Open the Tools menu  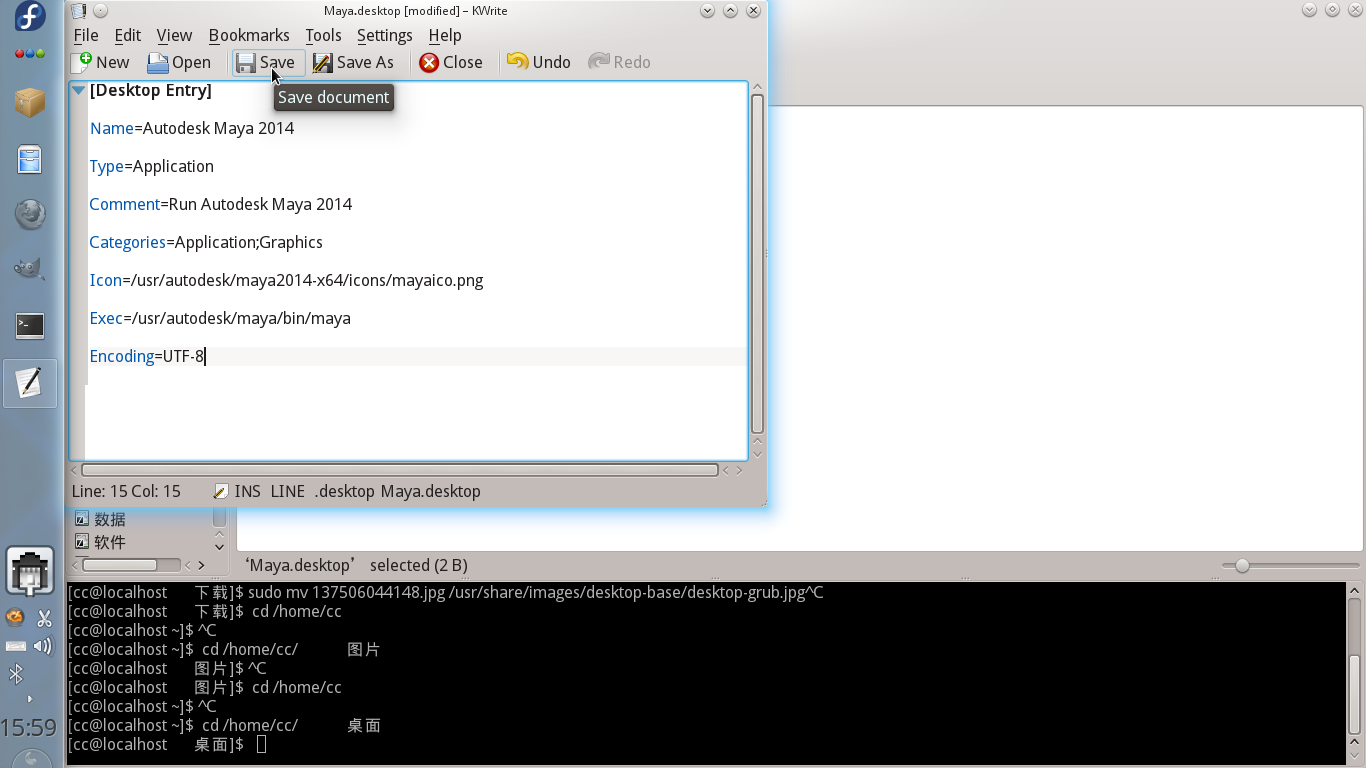323,35
